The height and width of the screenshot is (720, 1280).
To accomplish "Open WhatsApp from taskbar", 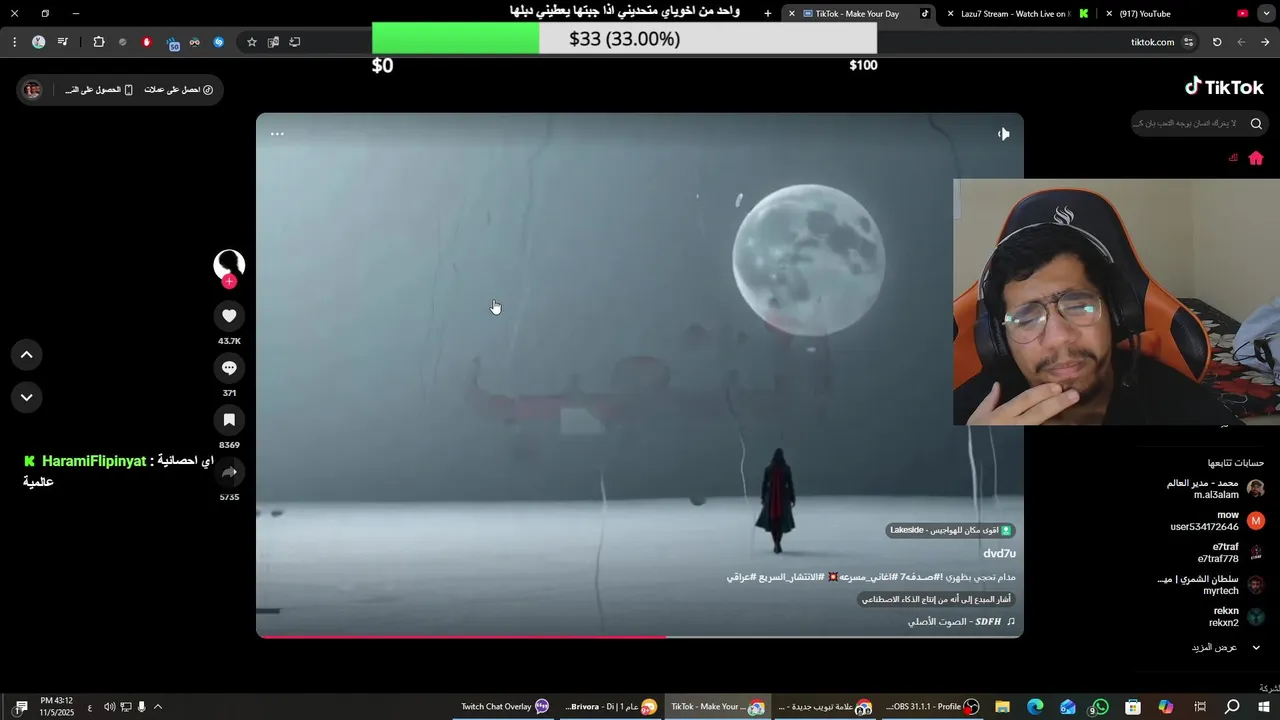I will (1100, 707).
